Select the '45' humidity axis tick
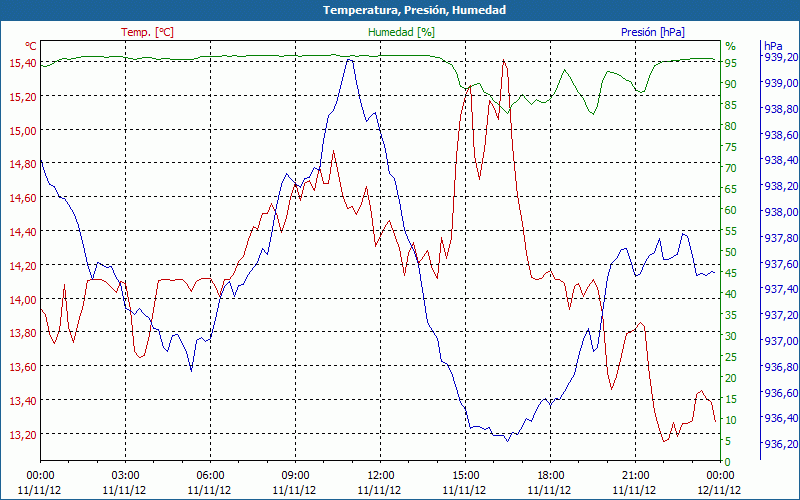 [x=731, y=273]
